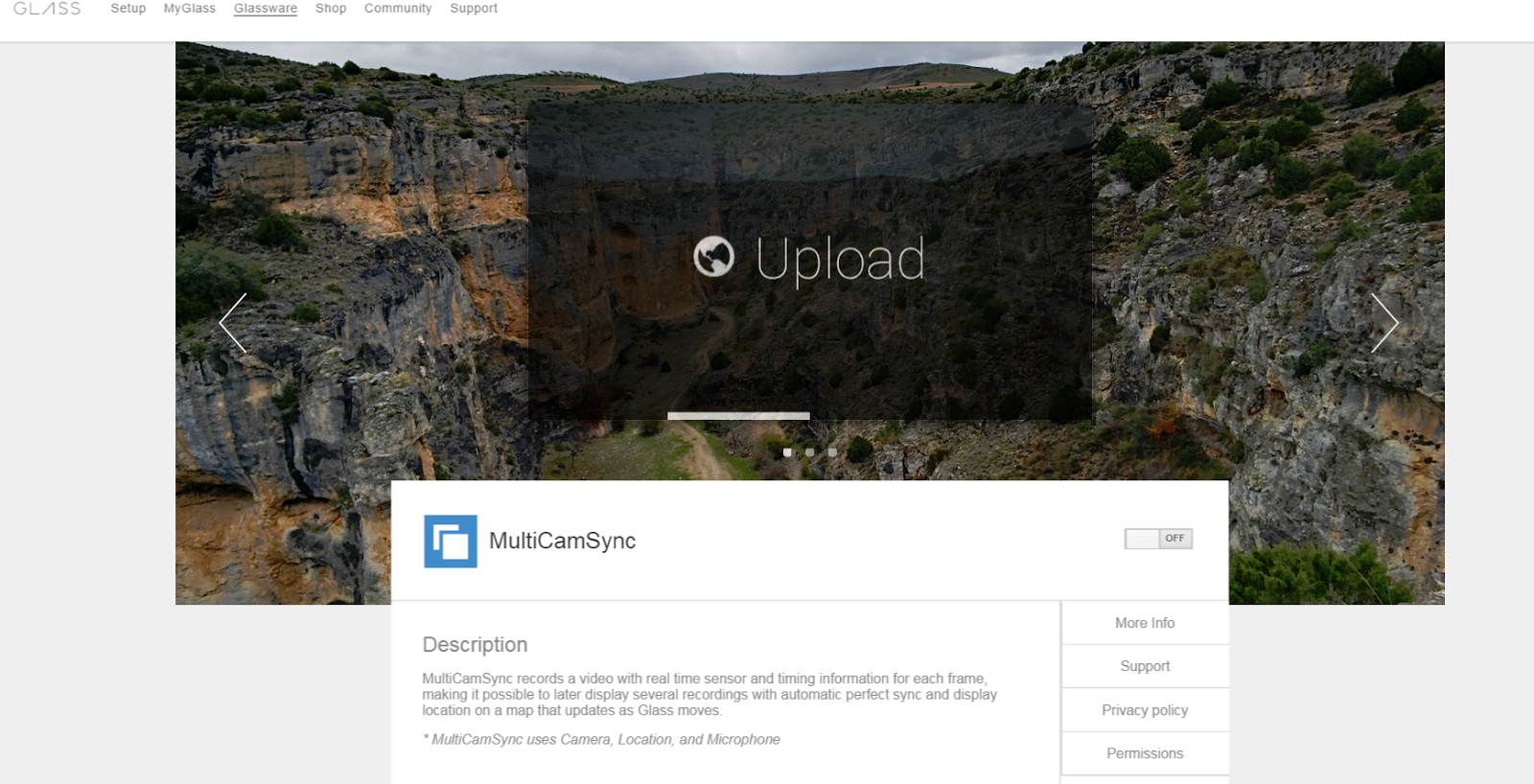Click the MultiCamSync app icon
This screenshot has height=784, width=1534.
[x=451, y=542]
